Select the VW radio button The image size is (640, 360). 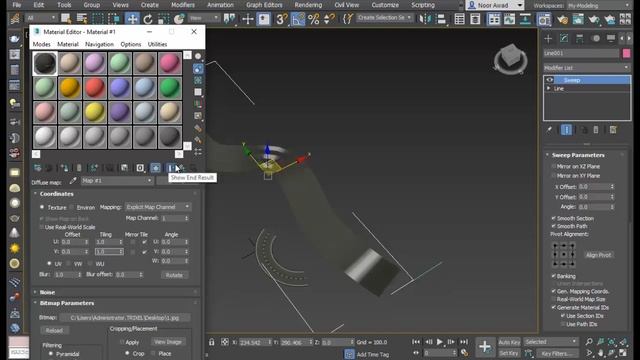pos(69,264)
